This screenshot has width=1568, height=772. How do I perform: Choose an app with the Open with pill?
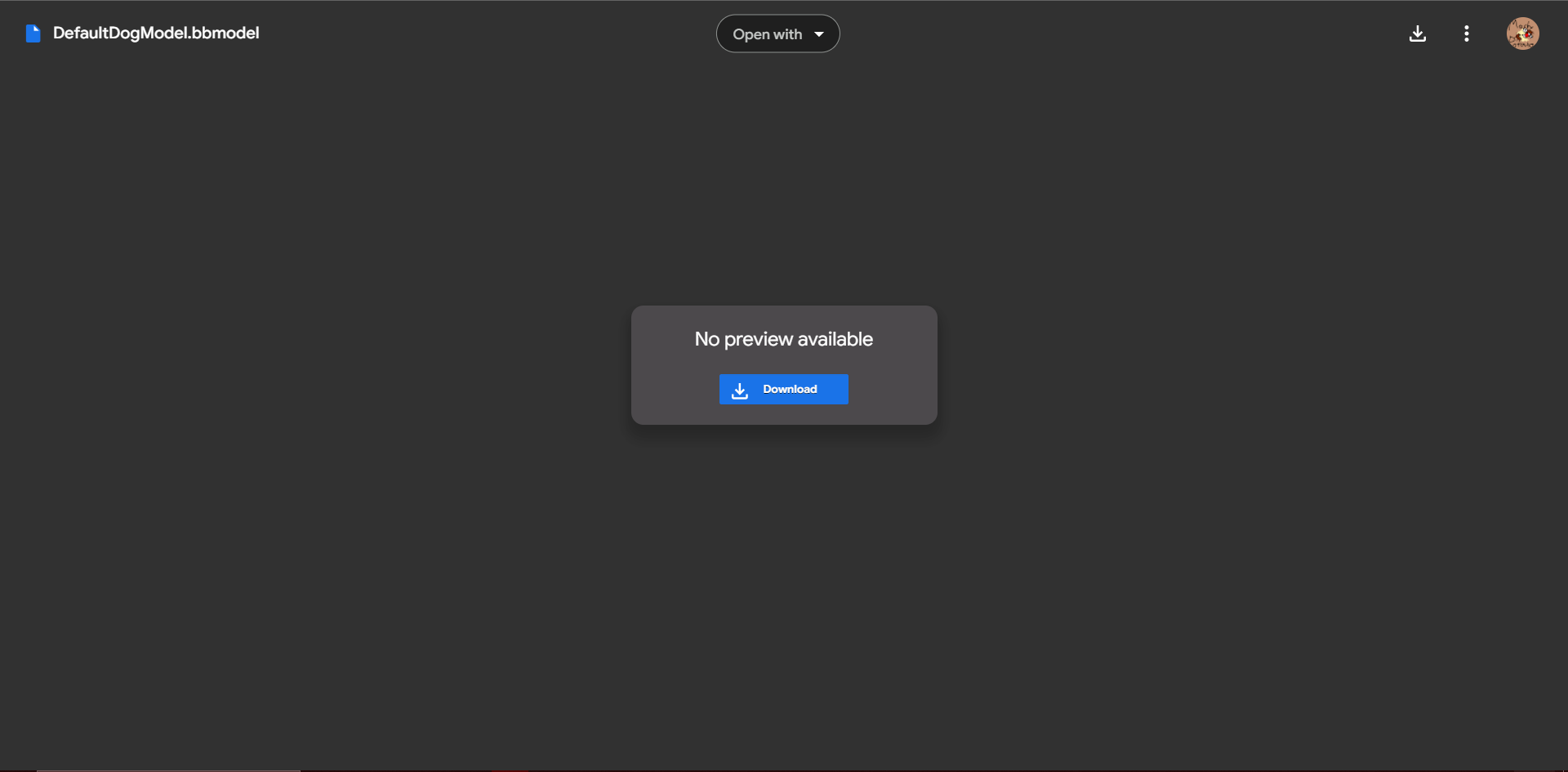pos(777,34)
